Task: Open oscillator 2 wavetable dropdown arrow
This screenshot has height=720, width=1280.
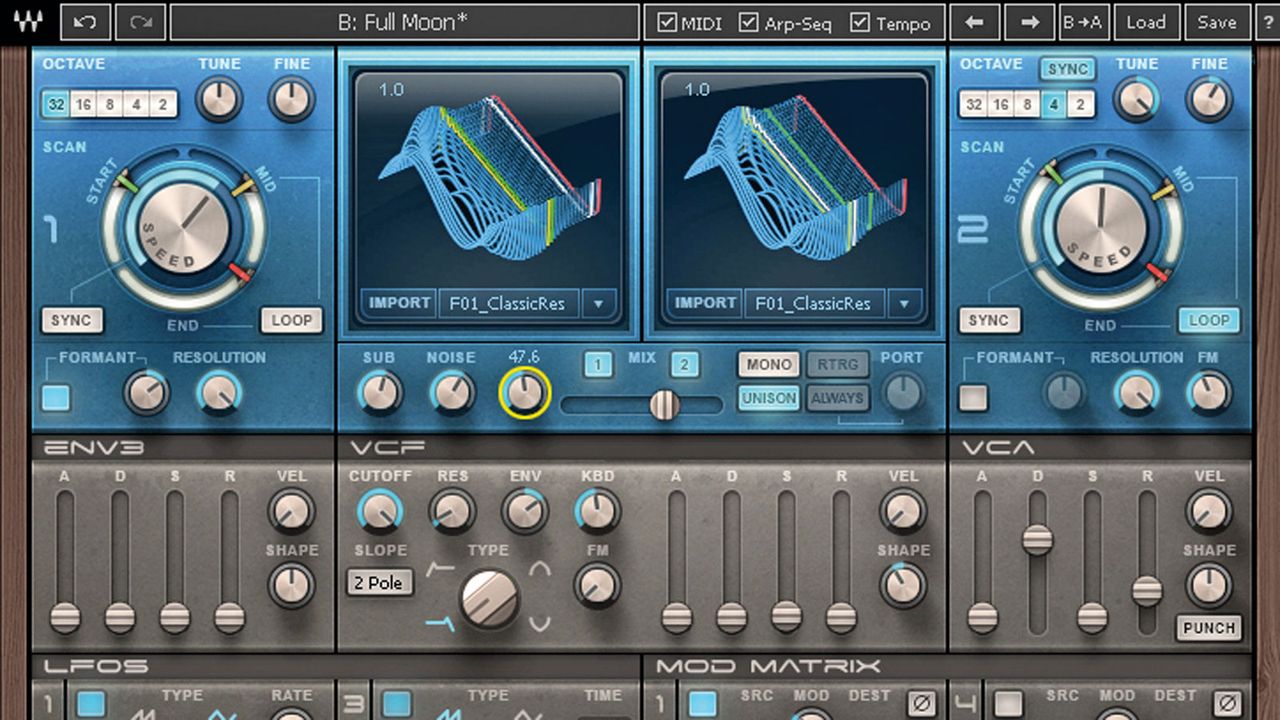Action: pyautogui.click(x=904, y=303)
